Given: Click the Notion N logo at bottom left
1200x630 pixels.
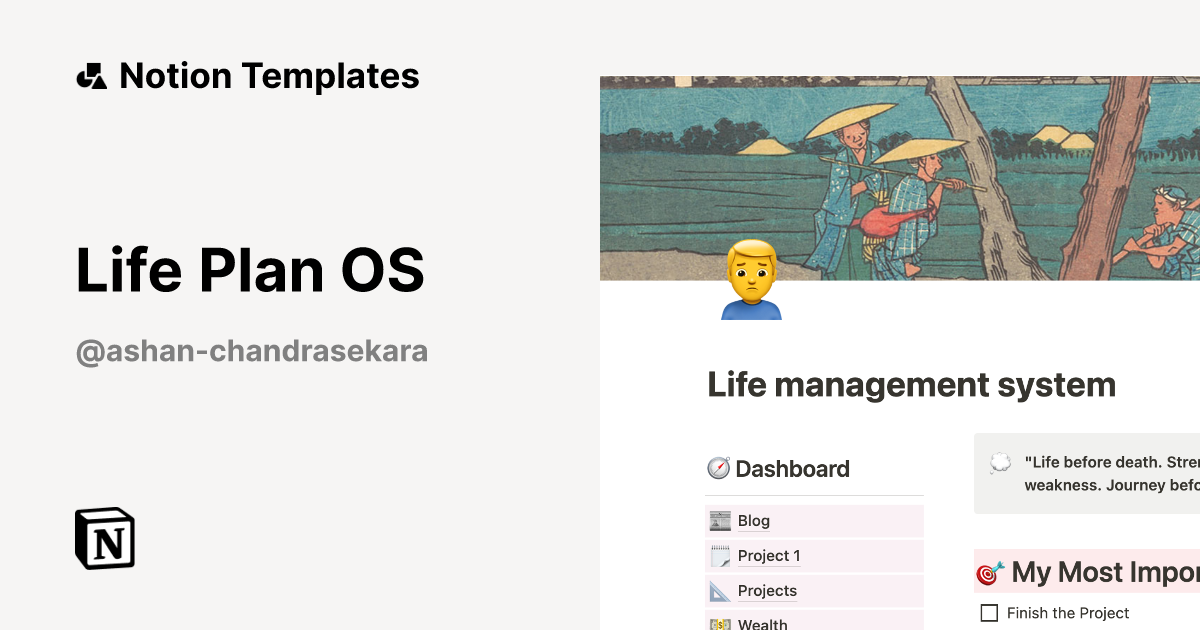Looking at the screenshot, I should (103, 538).
